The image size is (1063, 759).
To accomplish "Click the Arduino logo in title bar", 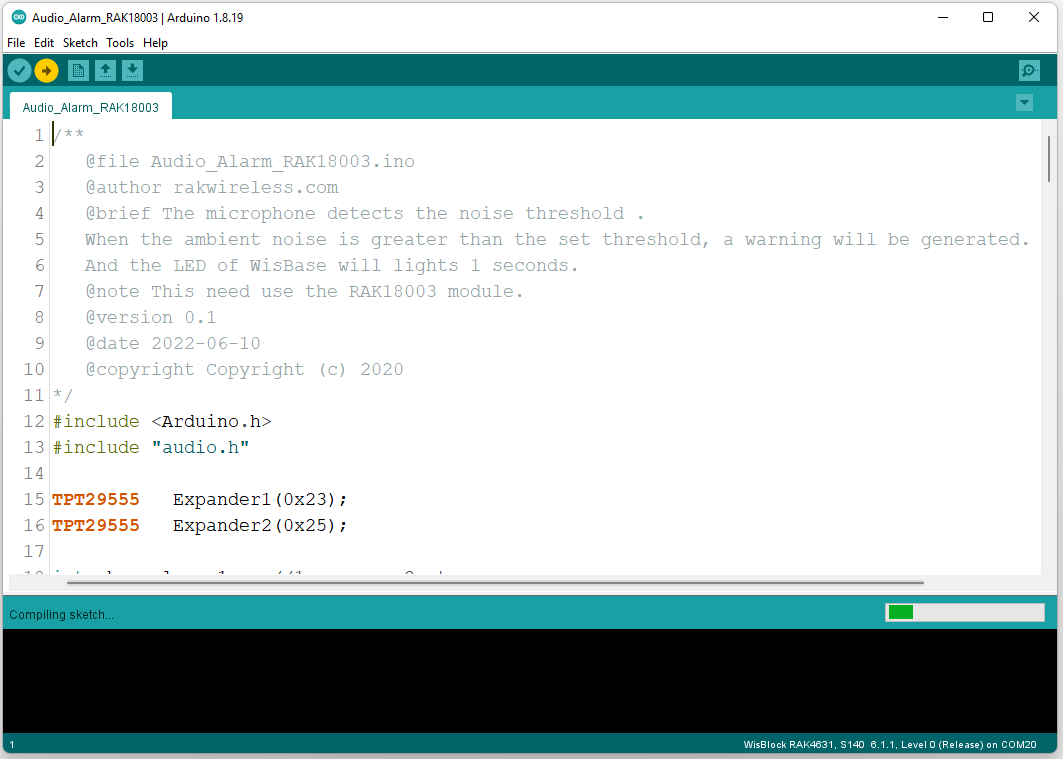I will tap(19, 18).
